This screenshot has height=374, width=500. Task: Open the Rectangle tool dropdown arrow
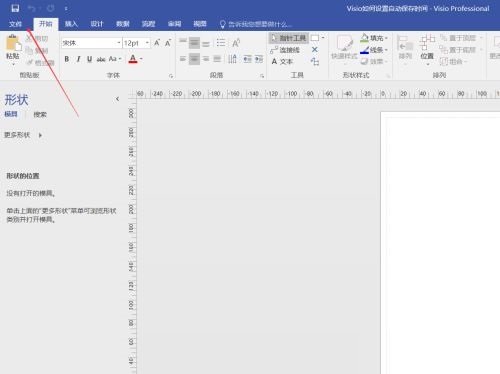pos(323,38)
